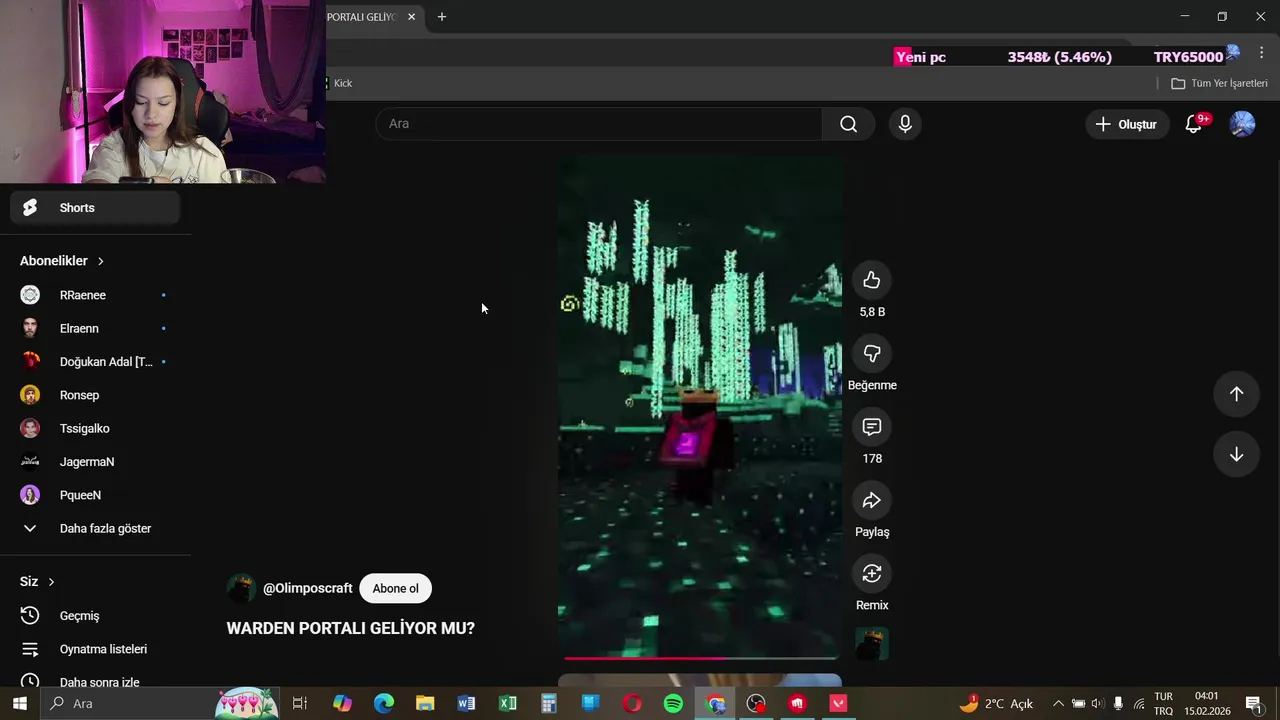
Task: Open the @Olimposcraft channel link
Action: 308,588
